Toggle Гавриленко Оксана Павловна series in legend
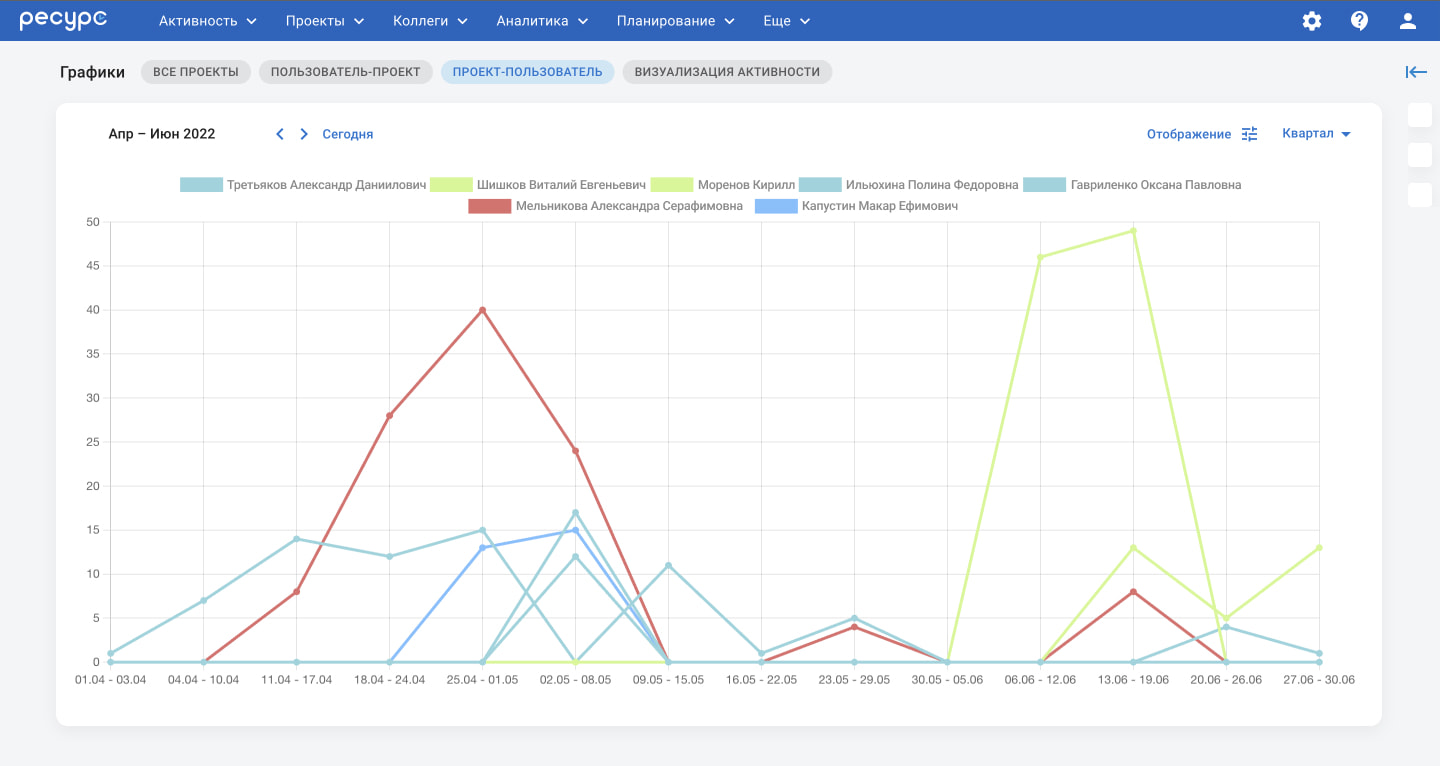This screenshot has height=766, width=1440. coord(1133,185)
